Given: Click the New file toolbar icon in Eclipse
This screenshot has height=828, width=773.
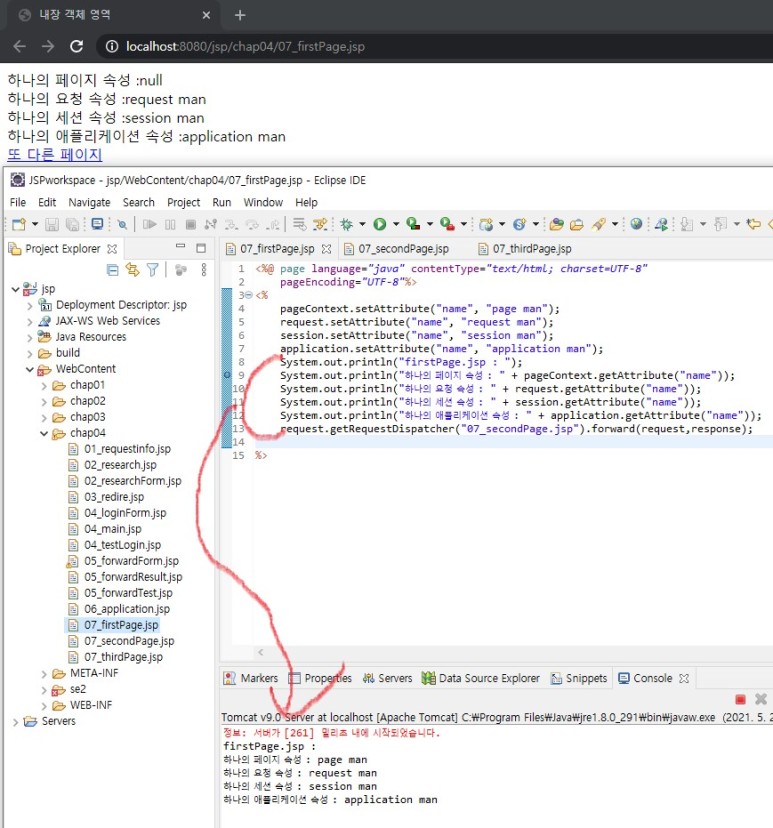Looking at the screenshot, I should pos(18,224).
